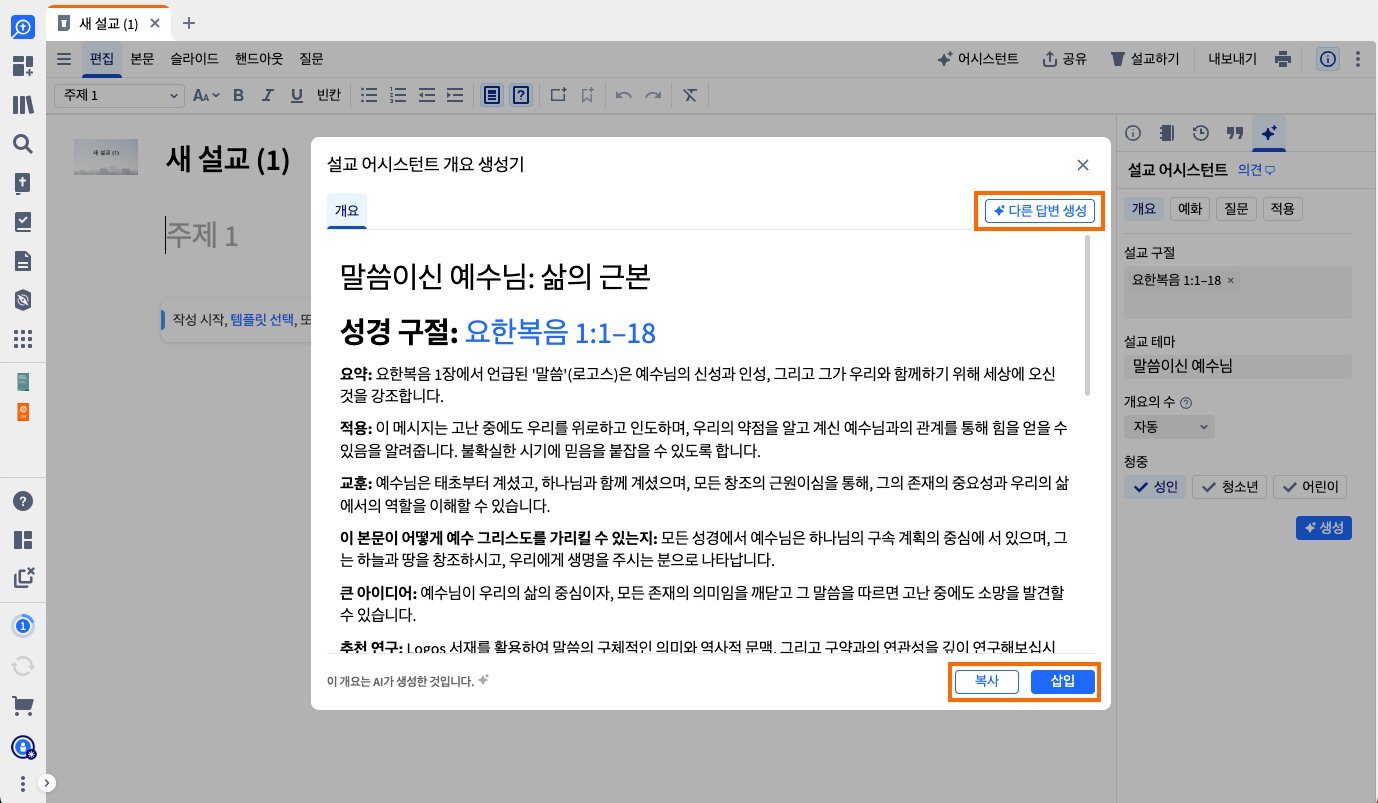Switch to the 슬라이드 tab
Image resolution: width=1378 pixels, height=803 pixels.
pyautogui.click(x=194, y=59)
